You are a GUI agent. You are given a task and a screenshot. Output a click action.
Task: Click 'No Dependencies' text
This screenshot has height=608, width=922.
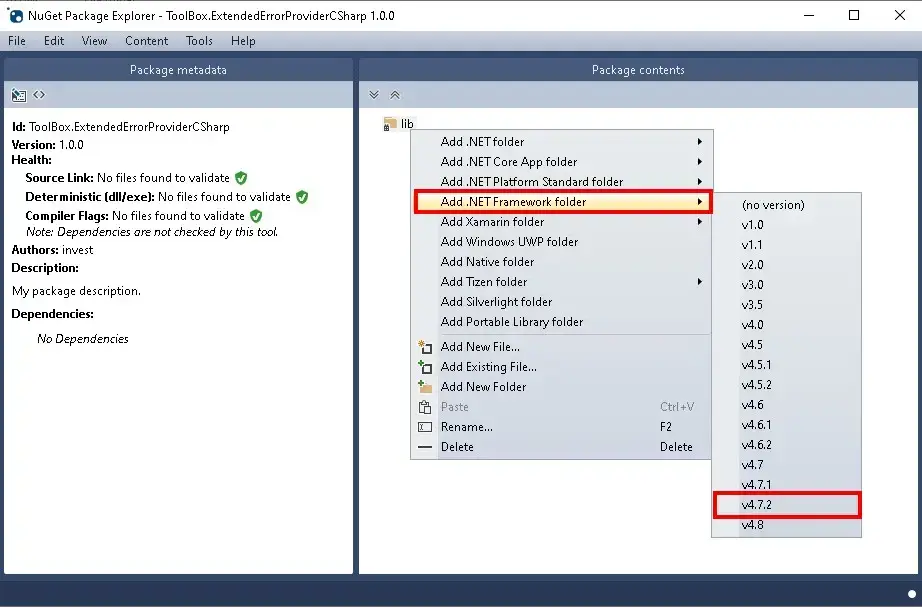coord(82,339)
